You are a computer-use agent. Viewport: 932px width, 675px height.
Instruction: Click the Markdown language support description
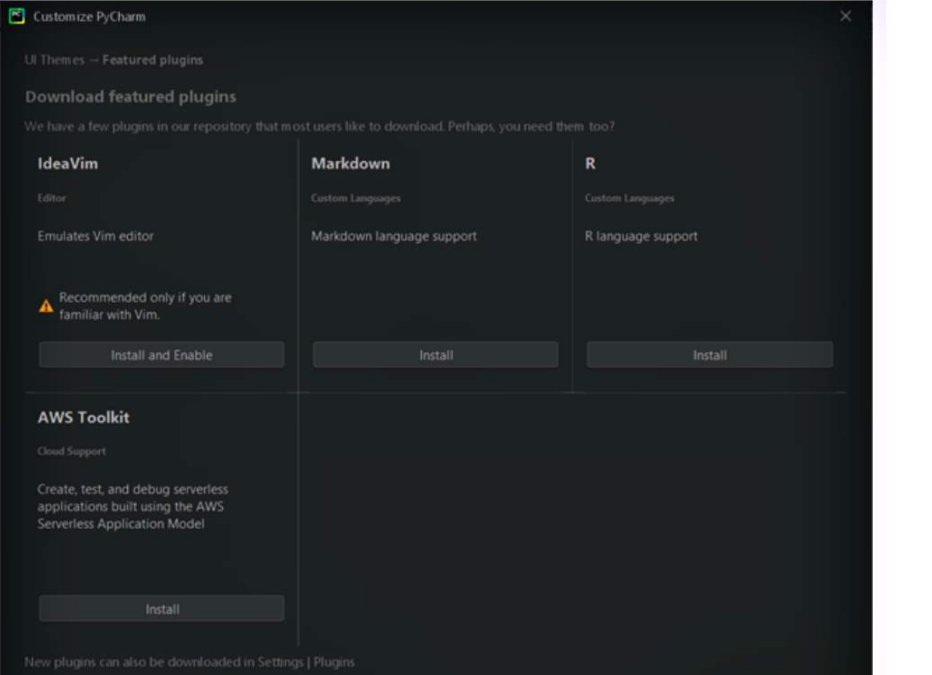pyautogui.click(x=394, y=236)
